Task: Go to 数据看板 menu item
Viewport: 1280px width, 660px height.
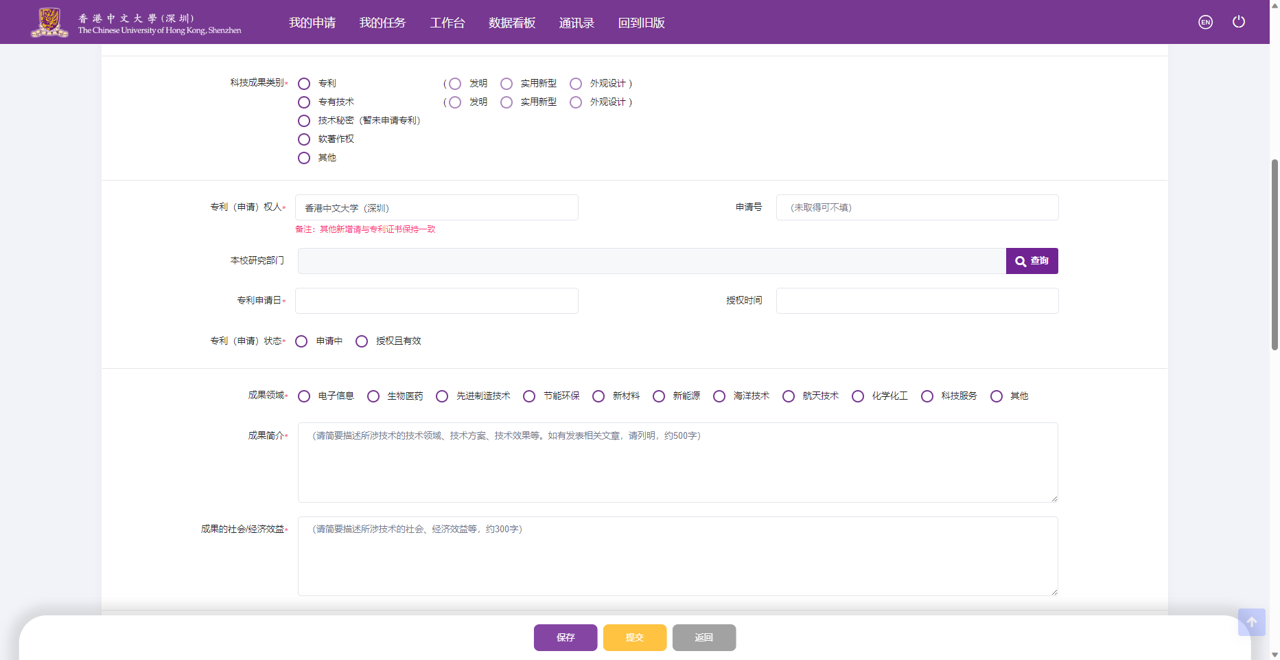Action: coord(512,23)
